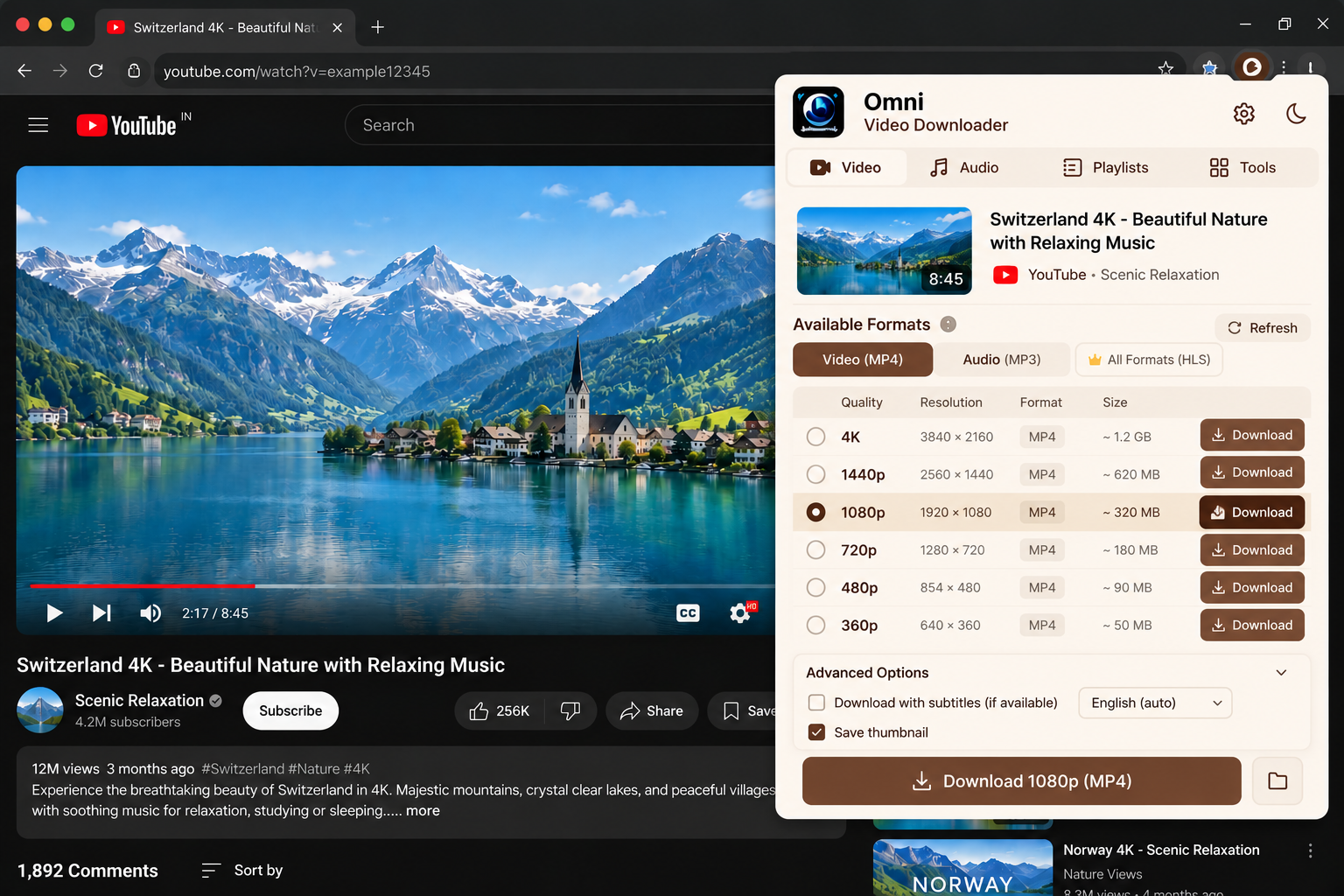Click Refresh formats button

point(1263,328)
